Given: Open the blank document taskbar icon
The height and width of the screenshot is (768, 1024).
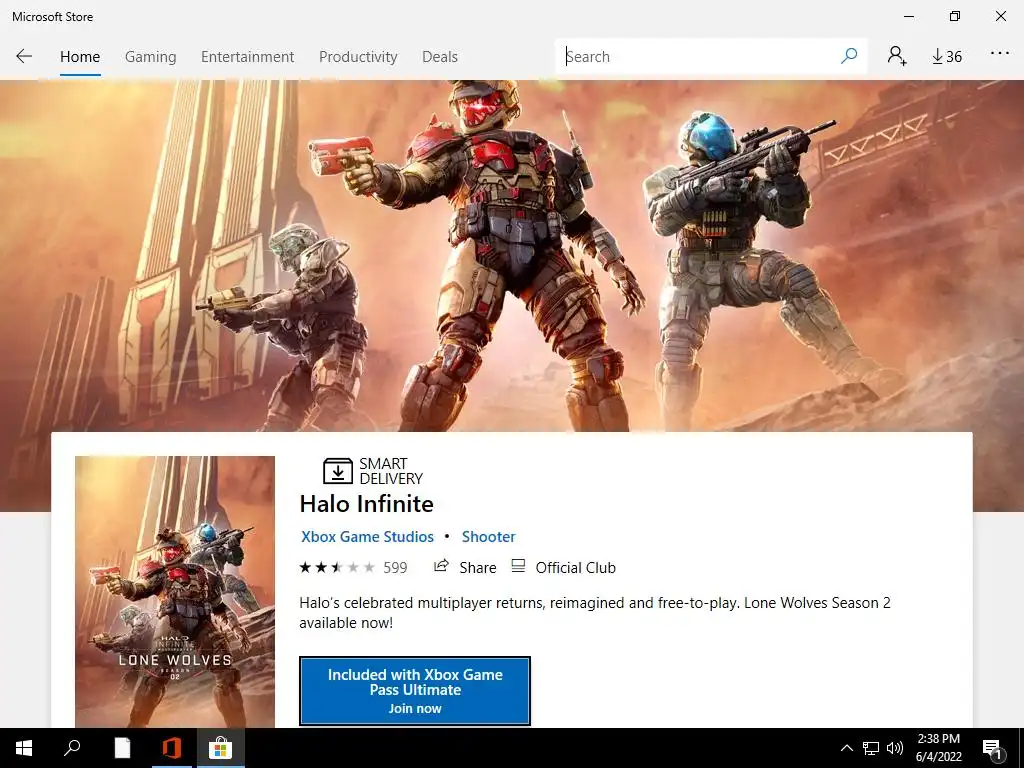Looking at the screenshot, I should [x=122, y=748].
